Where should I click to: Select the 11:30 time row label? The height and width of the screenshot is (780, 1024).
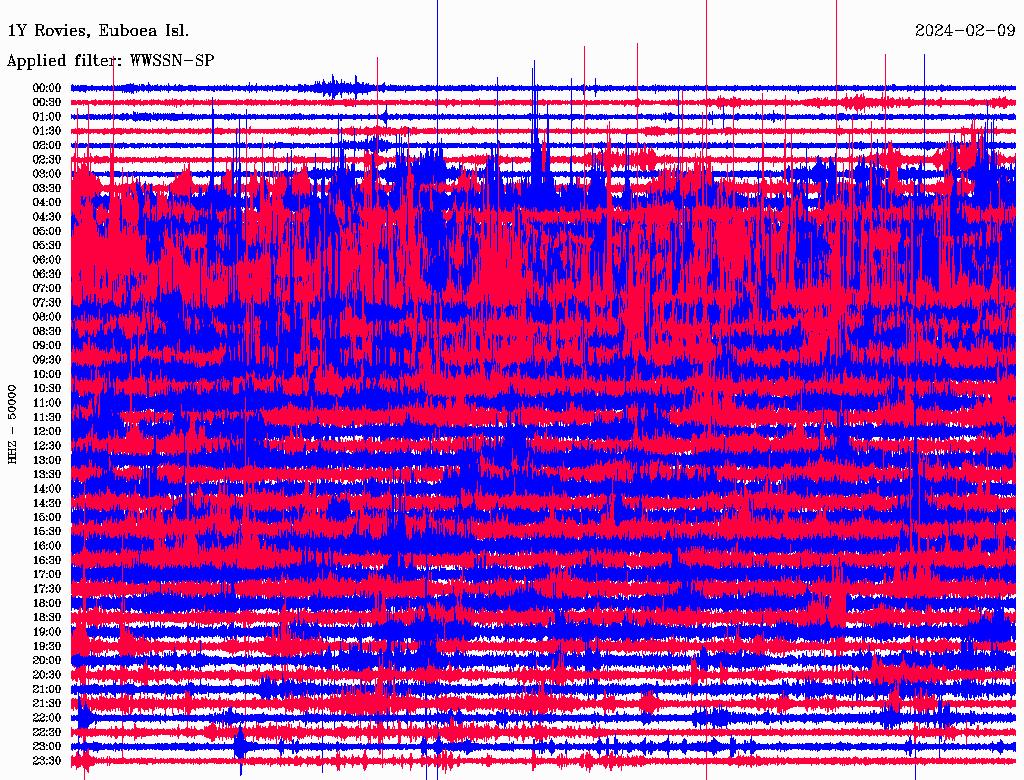47,417
